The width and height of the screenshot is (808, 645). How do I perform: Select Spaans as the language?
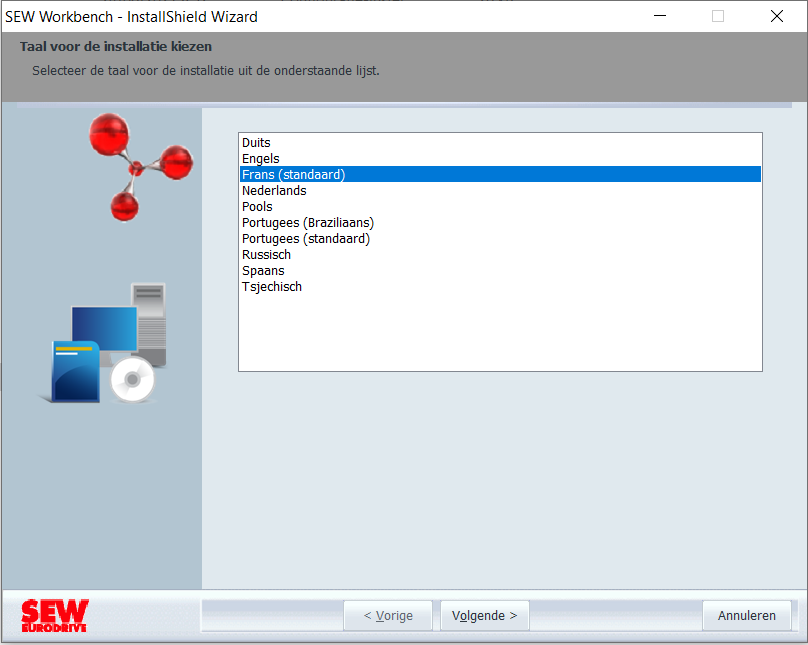[x=500, y=270]
